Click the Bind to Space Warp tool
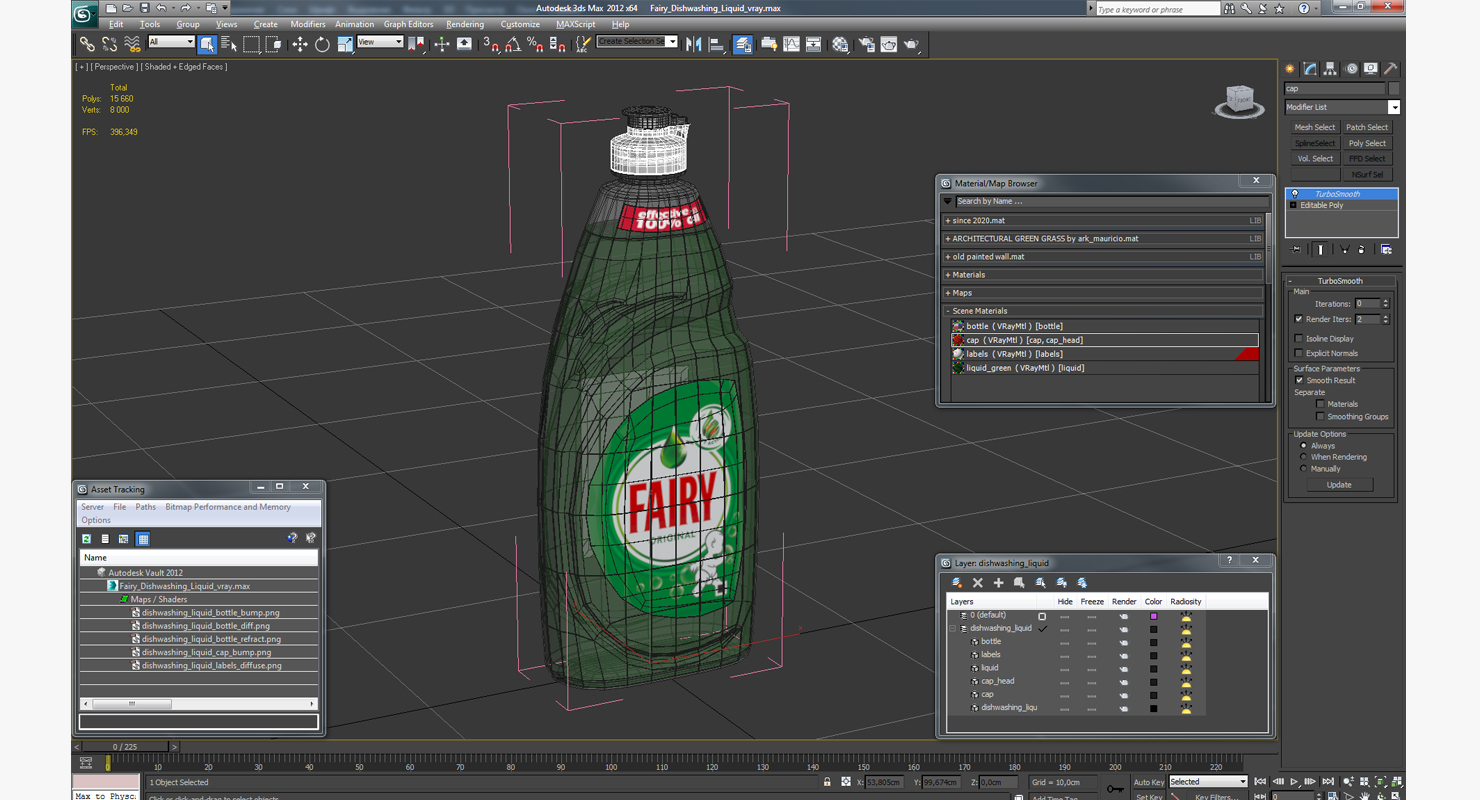Image resolution: width=1480 pixels, height=800 pixels. click(x=133, y=44)
